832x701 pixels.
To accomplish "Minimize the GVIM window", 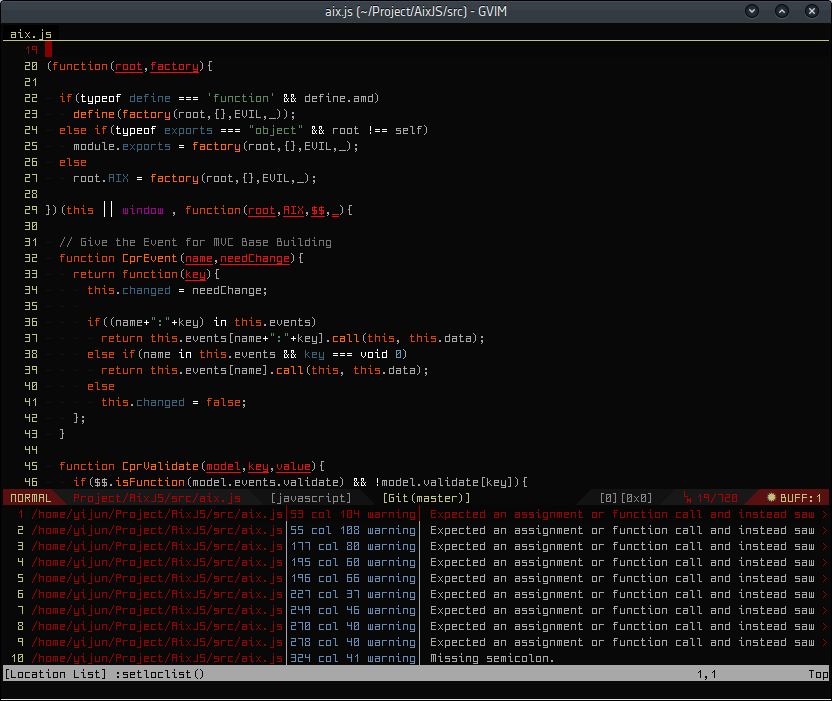I will coord(752,10).
